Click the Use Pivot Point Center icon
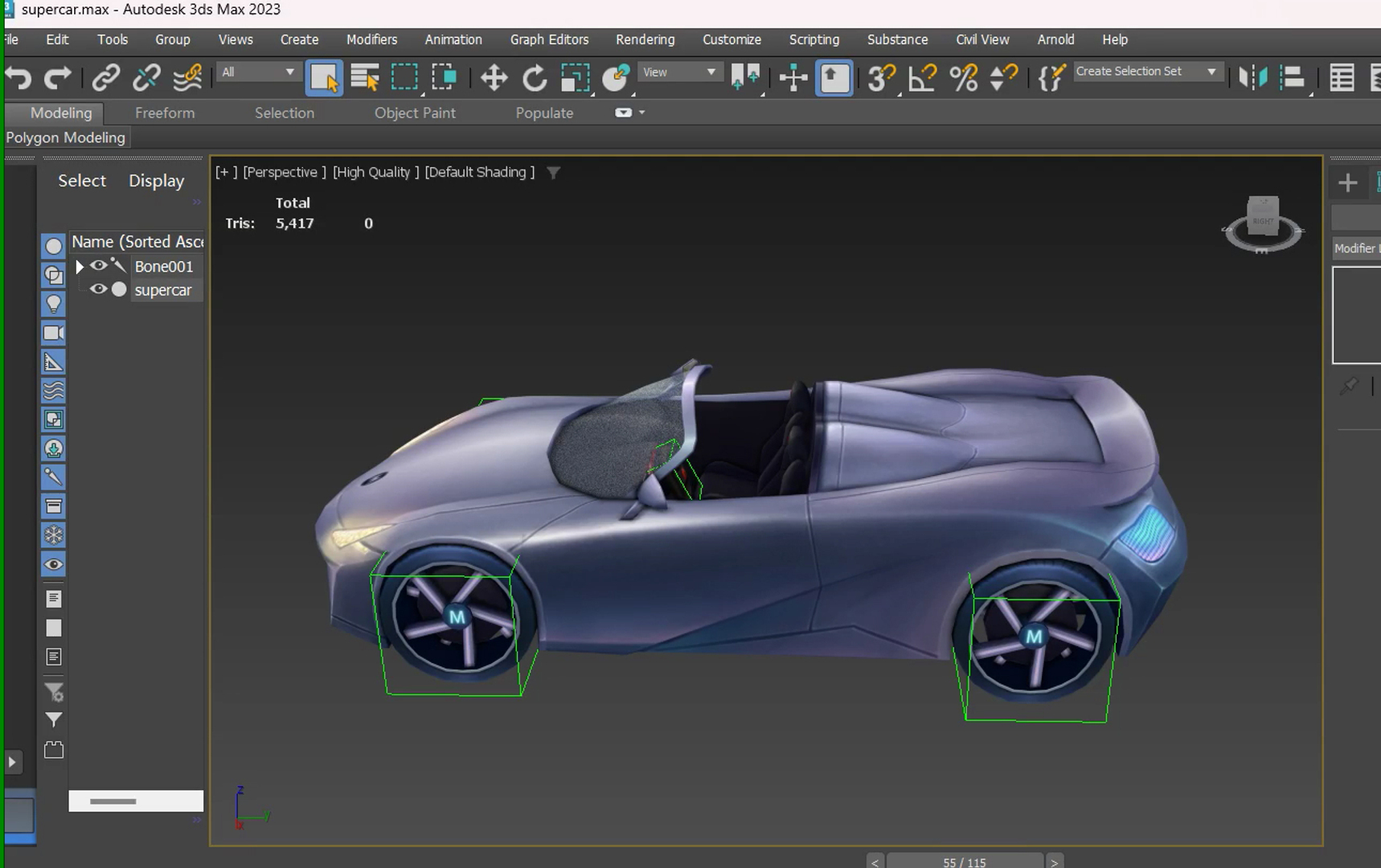1381x868 pixels. [746, 78]
